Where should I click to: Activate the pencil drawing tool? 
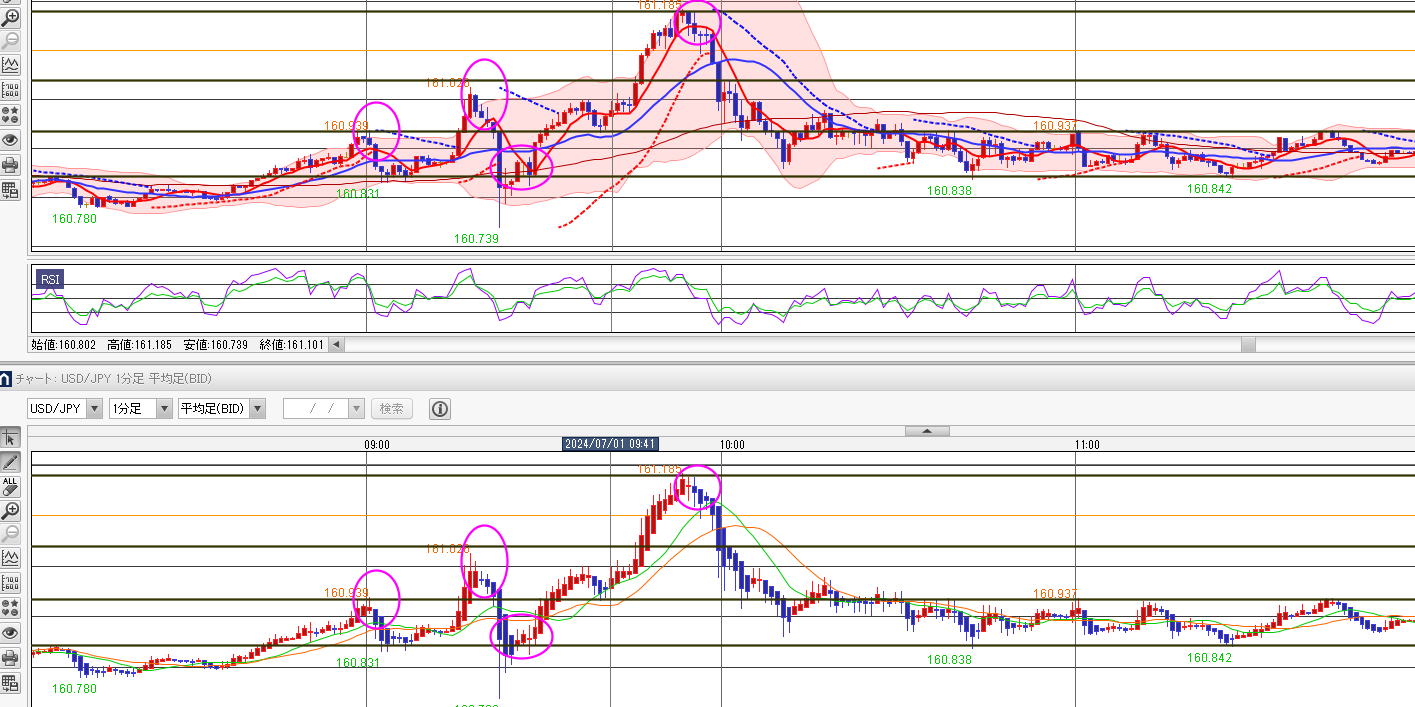point(10,462)
